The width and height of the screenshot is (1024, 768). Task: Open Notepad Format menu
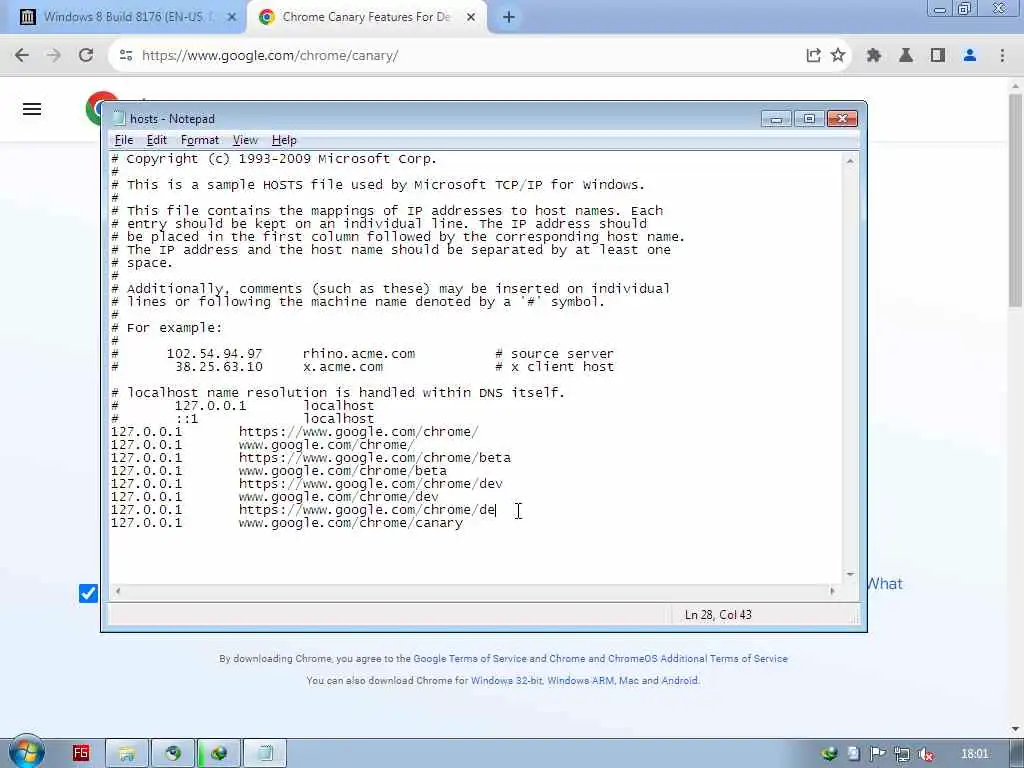(200, 140)
